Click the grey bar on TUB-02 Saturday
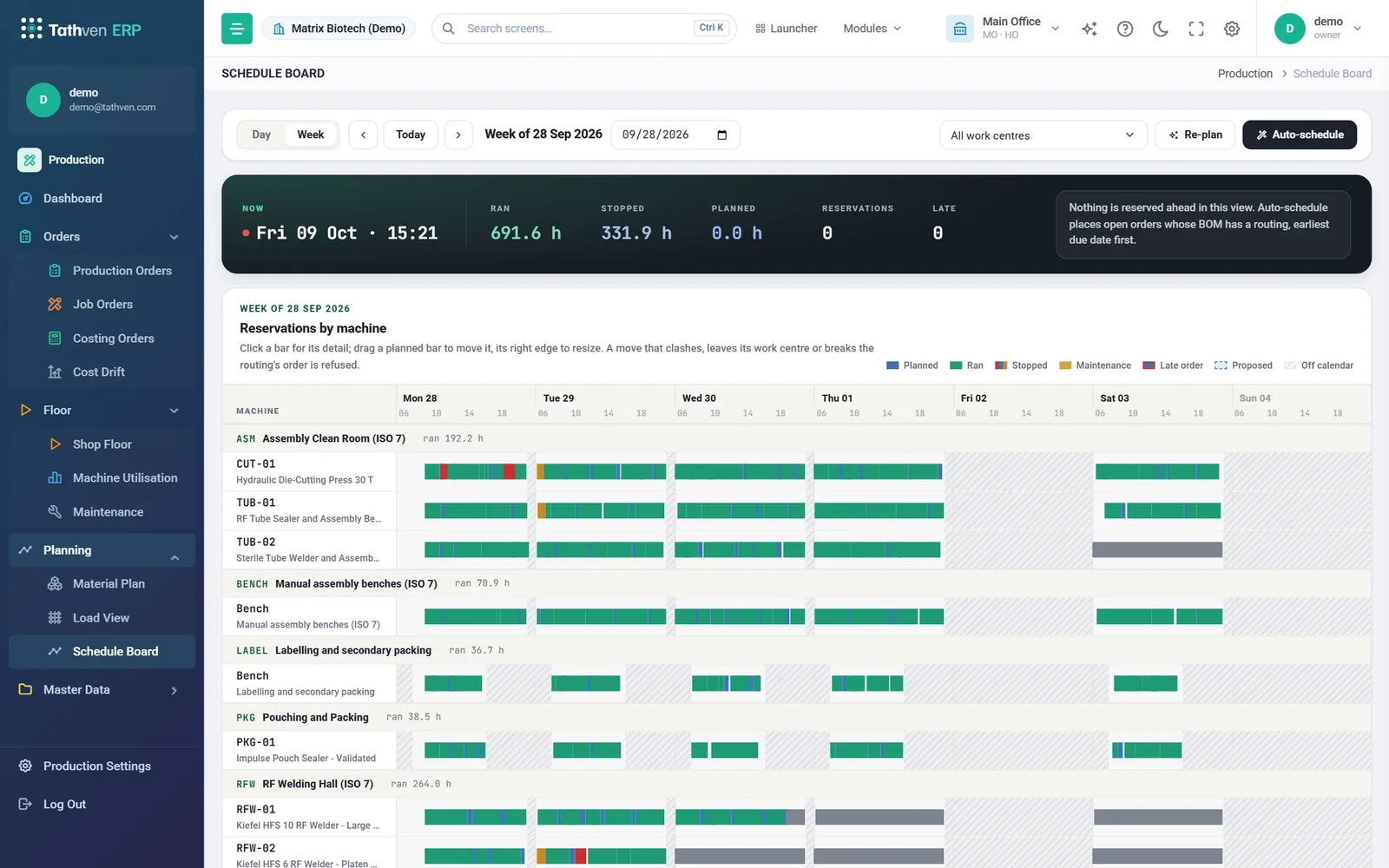Image resolution: width=1389 pixels, height=868 pixels. 1157,549
